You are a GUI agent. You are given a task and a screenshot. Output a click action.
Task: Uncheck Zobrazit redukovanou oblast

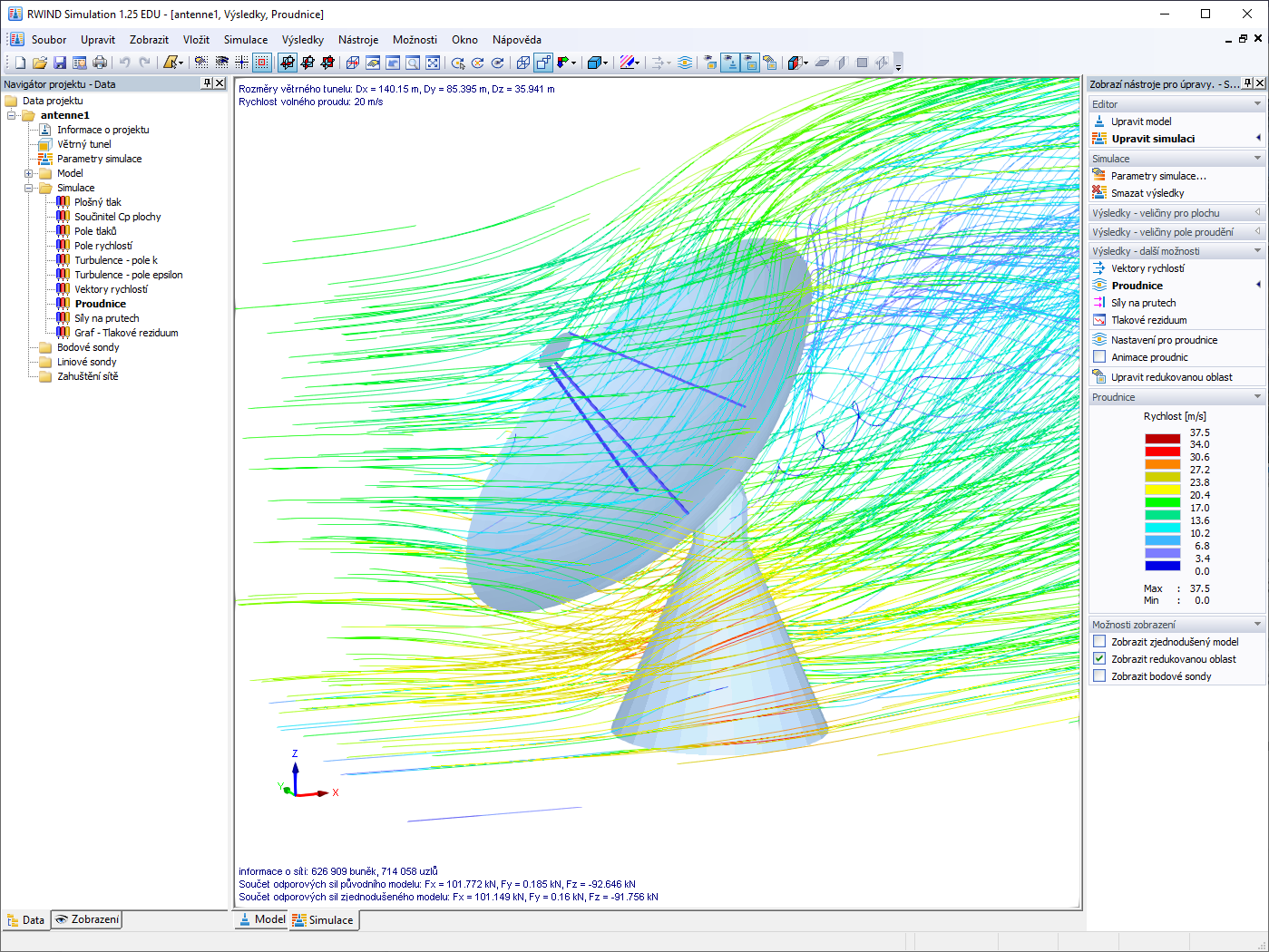[x=1099, y=659]
